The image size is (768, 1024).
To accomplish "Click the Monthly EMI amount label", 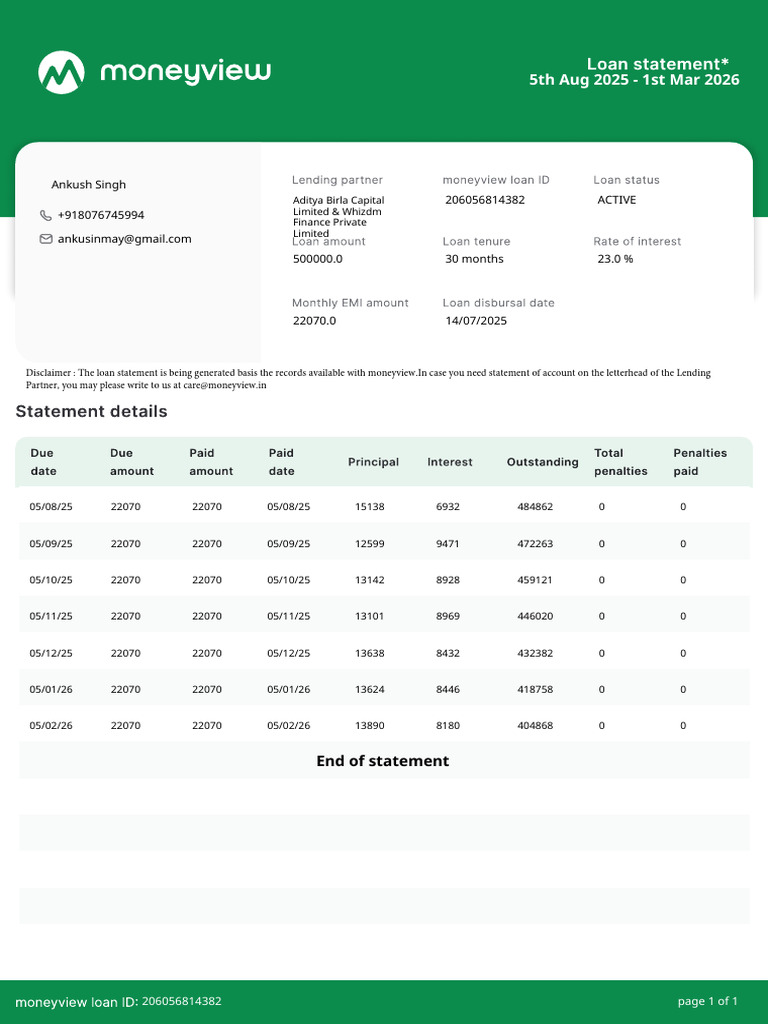I will [x=350, y=303].
